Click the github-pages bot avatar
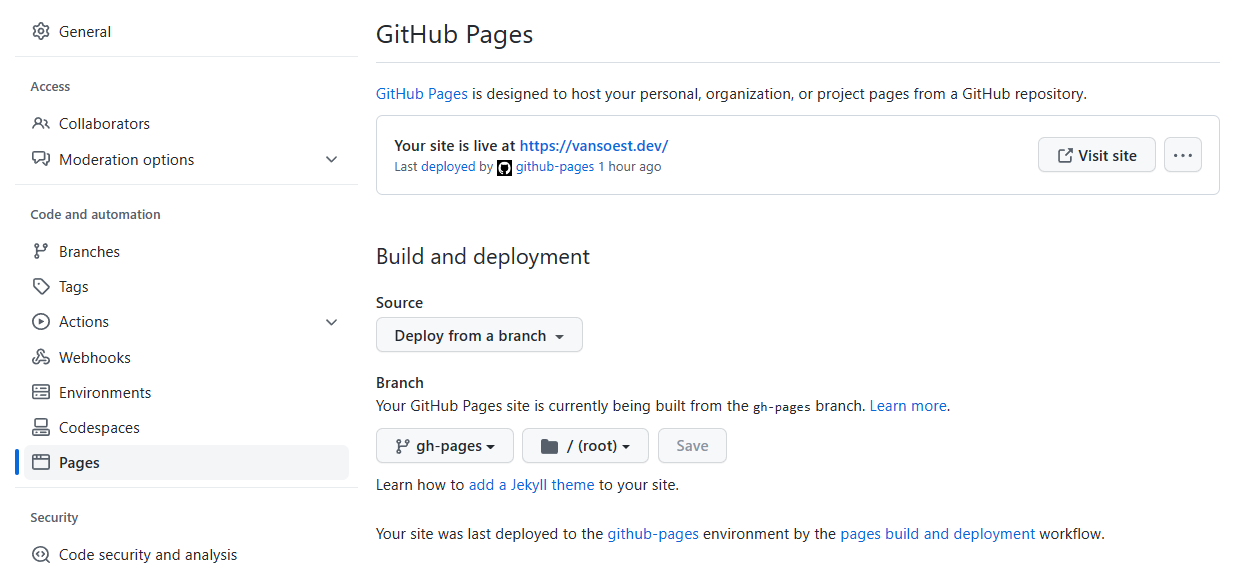The width and height of the screenshot is (1233, 576). tap(504, 167)
